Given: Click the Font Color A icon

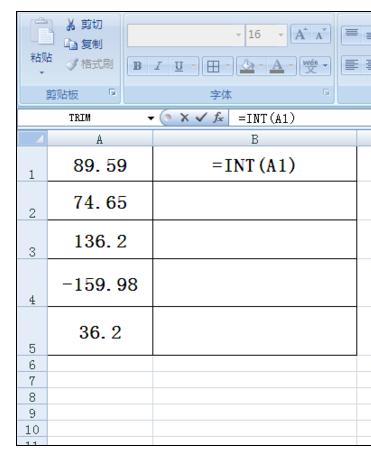Looking at the screenshot, I should coord(277,66).
